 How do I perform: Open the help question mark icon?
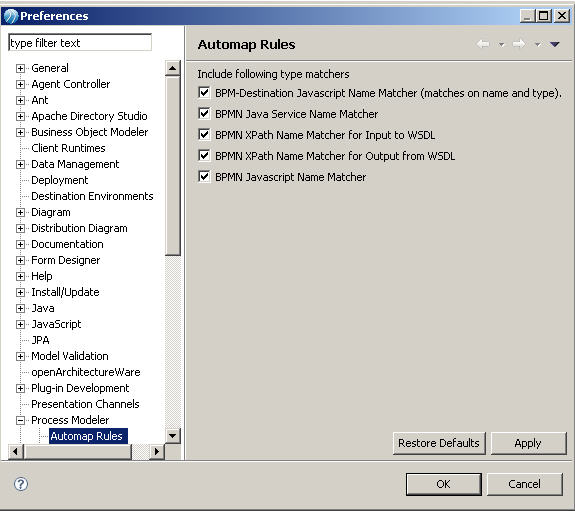[21, 484]
